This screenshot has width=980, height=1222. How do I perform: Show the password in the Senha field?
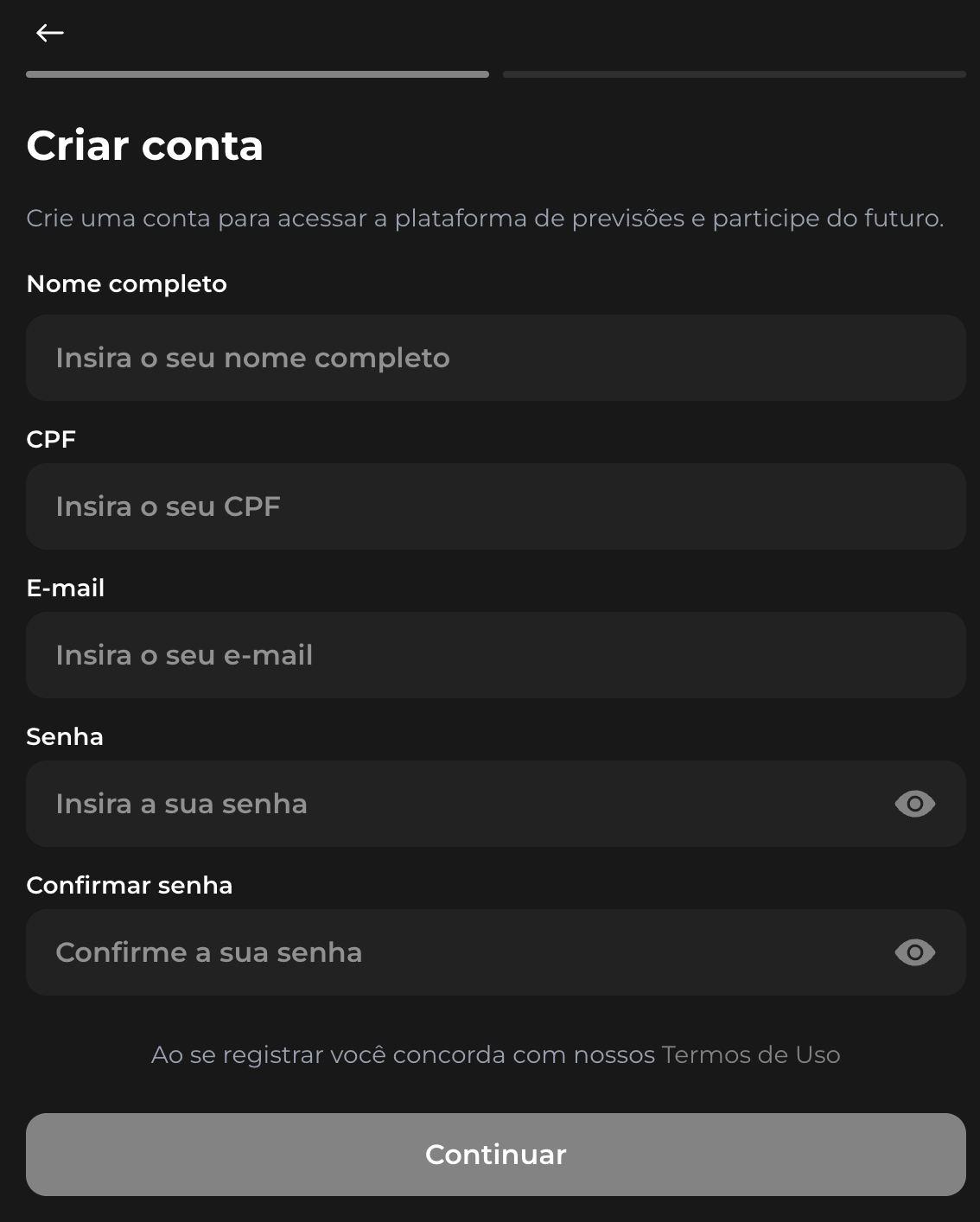tap(913, 804)
